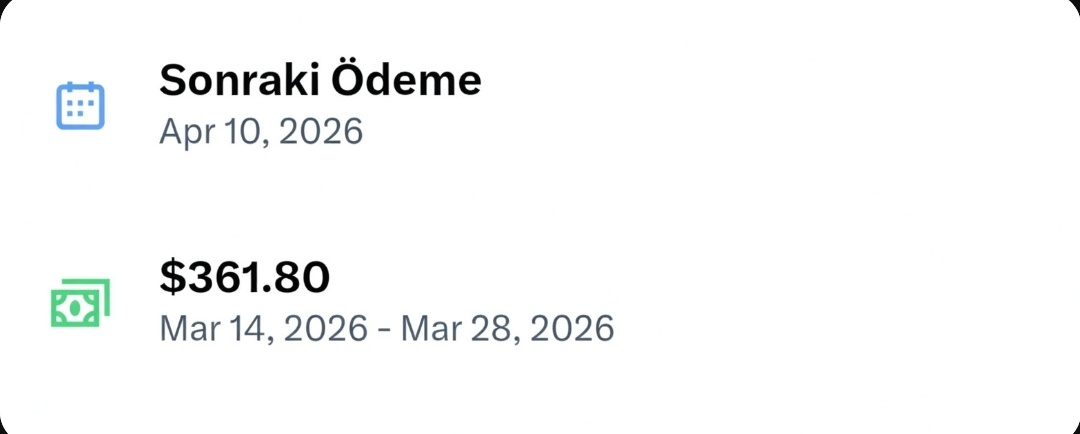Click the dollar sign before 361.80

click(x=171, y=278)
